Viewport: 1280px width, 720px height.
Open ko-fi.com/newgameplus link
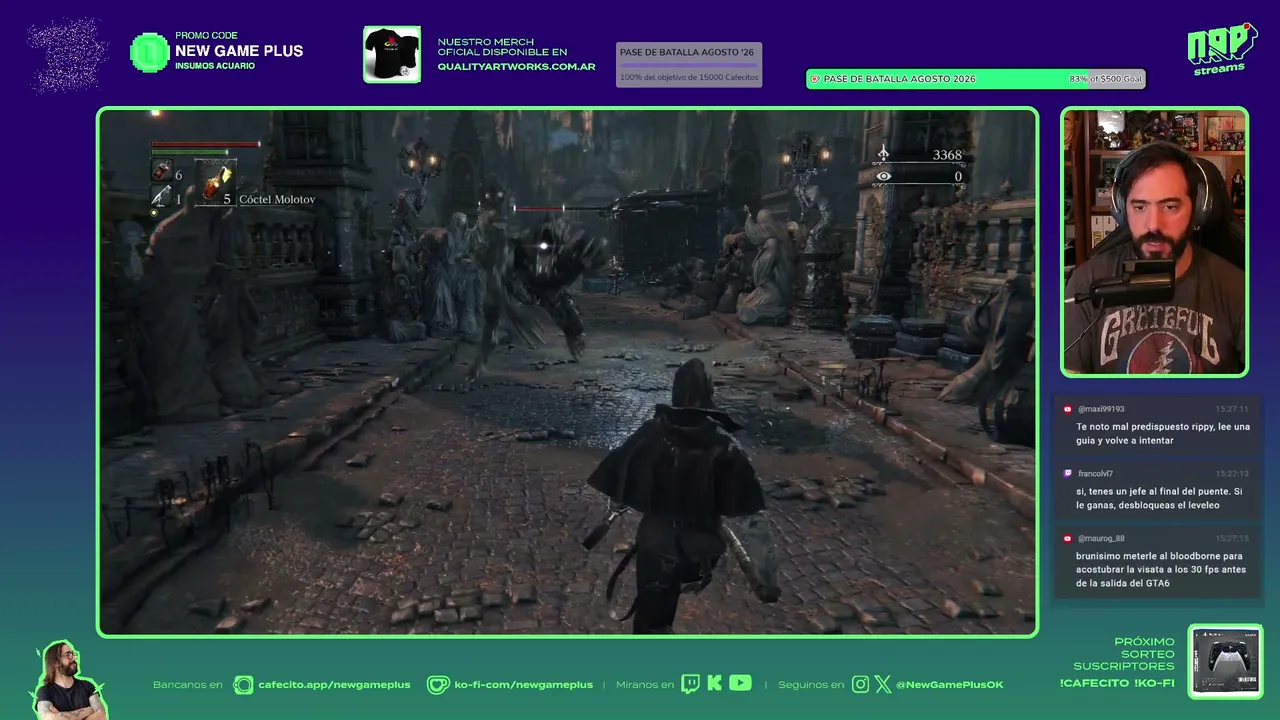pyautogui.click(x=523, y=685)
